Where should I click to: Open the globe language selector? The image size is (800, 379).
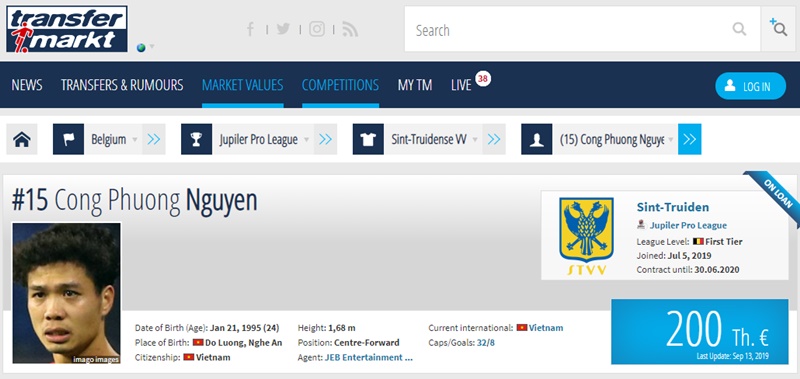coord(141,47)
